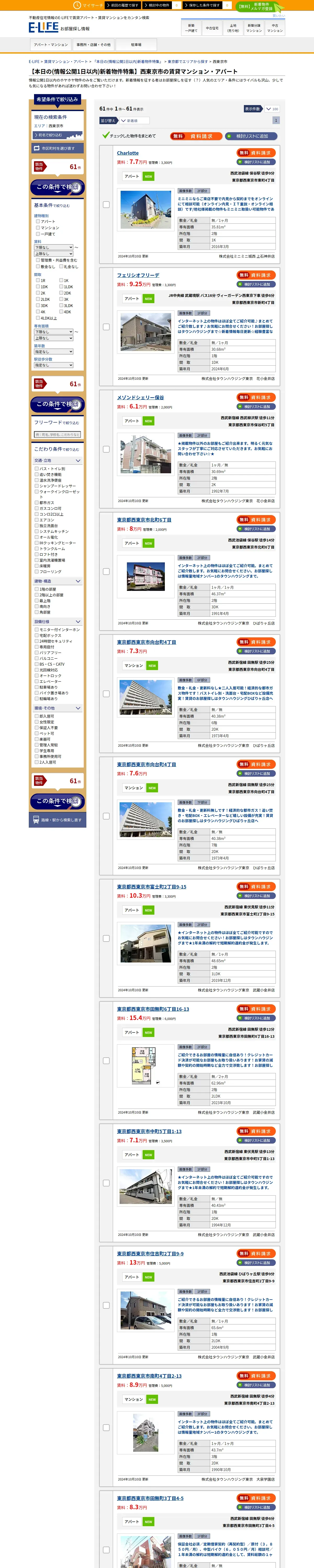Click the E-LIFE logo

coord(43,27)
